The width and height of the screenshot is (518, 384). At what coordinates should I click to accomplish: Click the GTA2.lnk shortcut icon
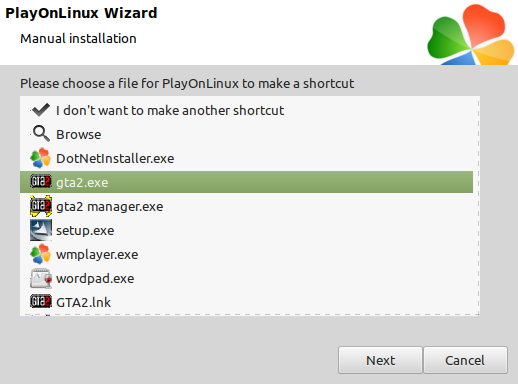(41, 302)
